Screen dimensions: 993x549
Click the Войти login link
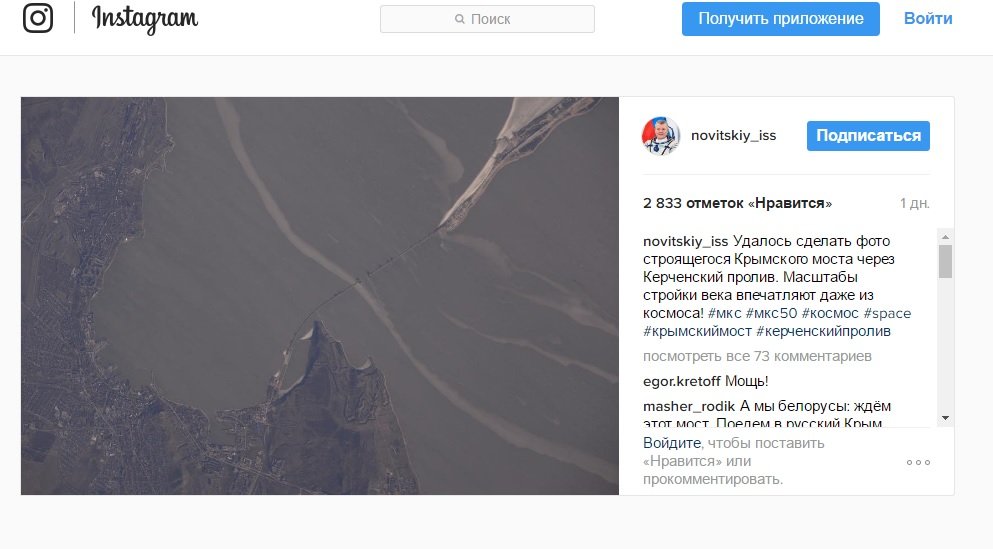[928, 19]
